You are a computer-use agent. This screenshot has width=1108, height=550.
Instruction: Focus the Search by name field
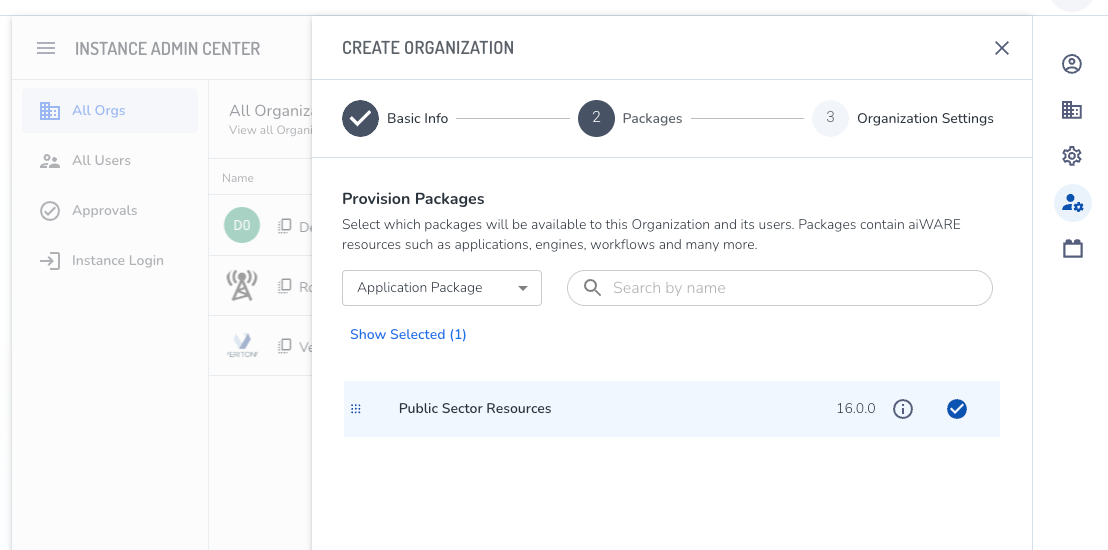pos(779,288)
